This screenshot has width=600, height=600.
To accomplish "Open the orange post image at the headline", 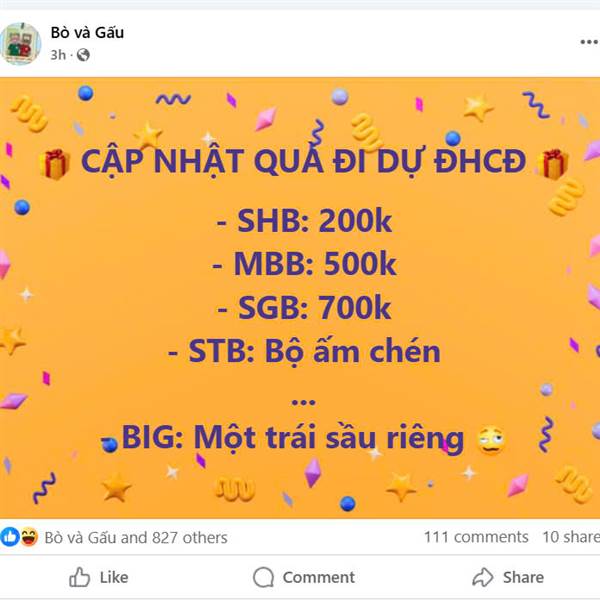I will [303, 161].
